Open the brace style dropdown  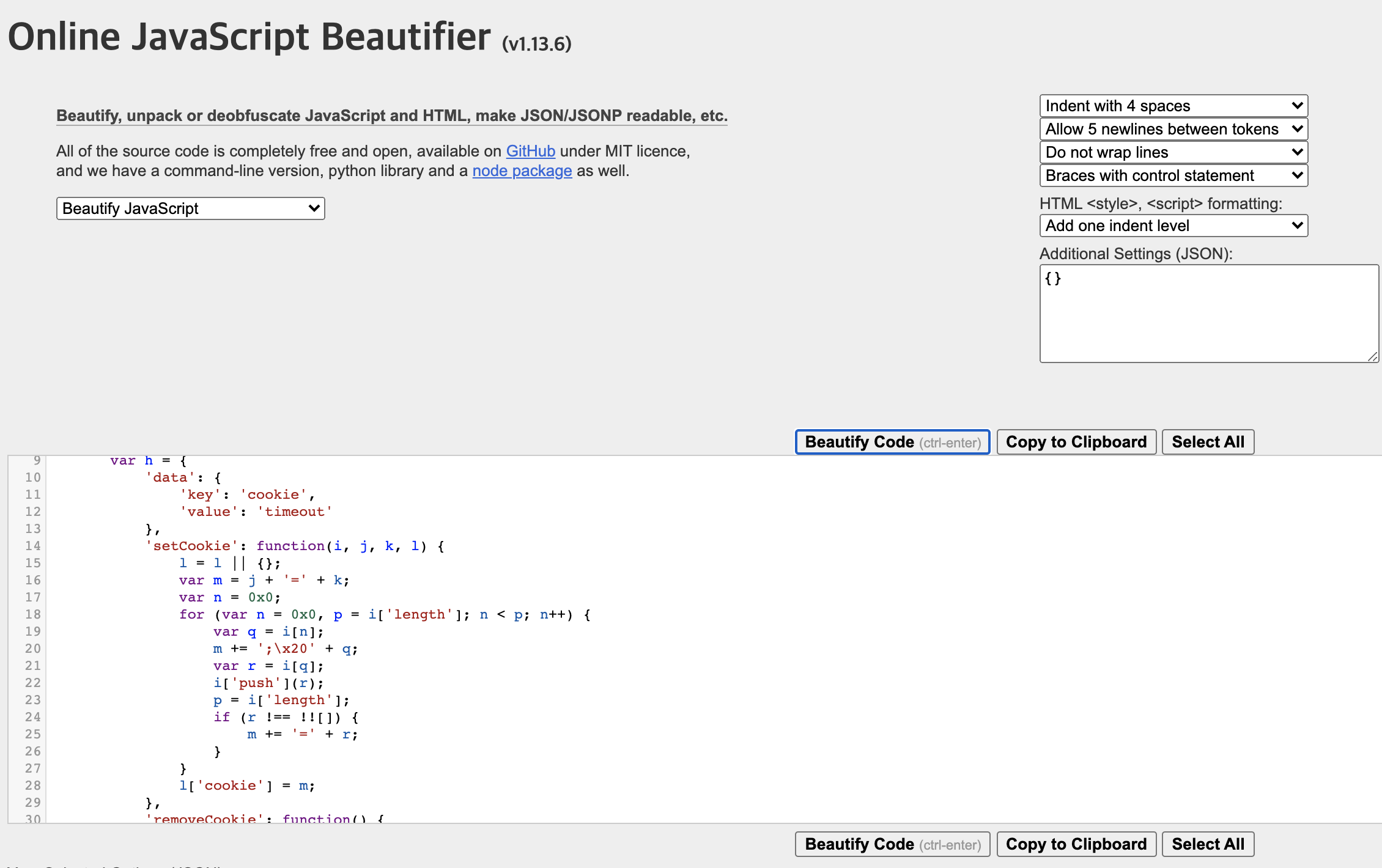1173,175
